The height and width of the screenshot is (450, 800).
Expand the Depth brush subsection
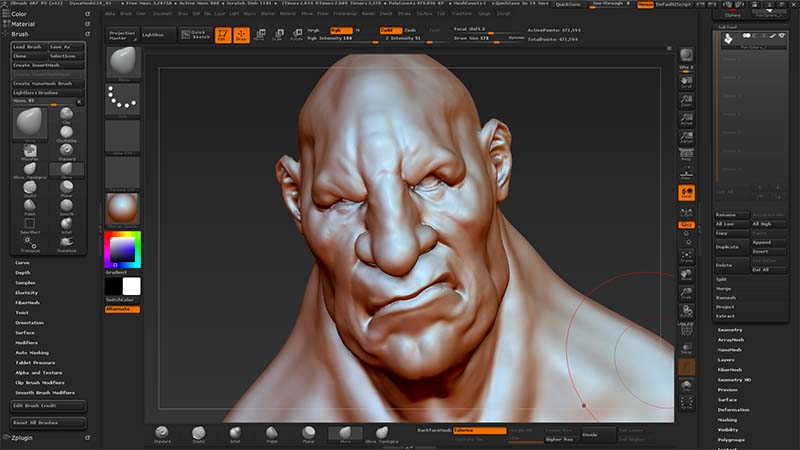point(23,273)
